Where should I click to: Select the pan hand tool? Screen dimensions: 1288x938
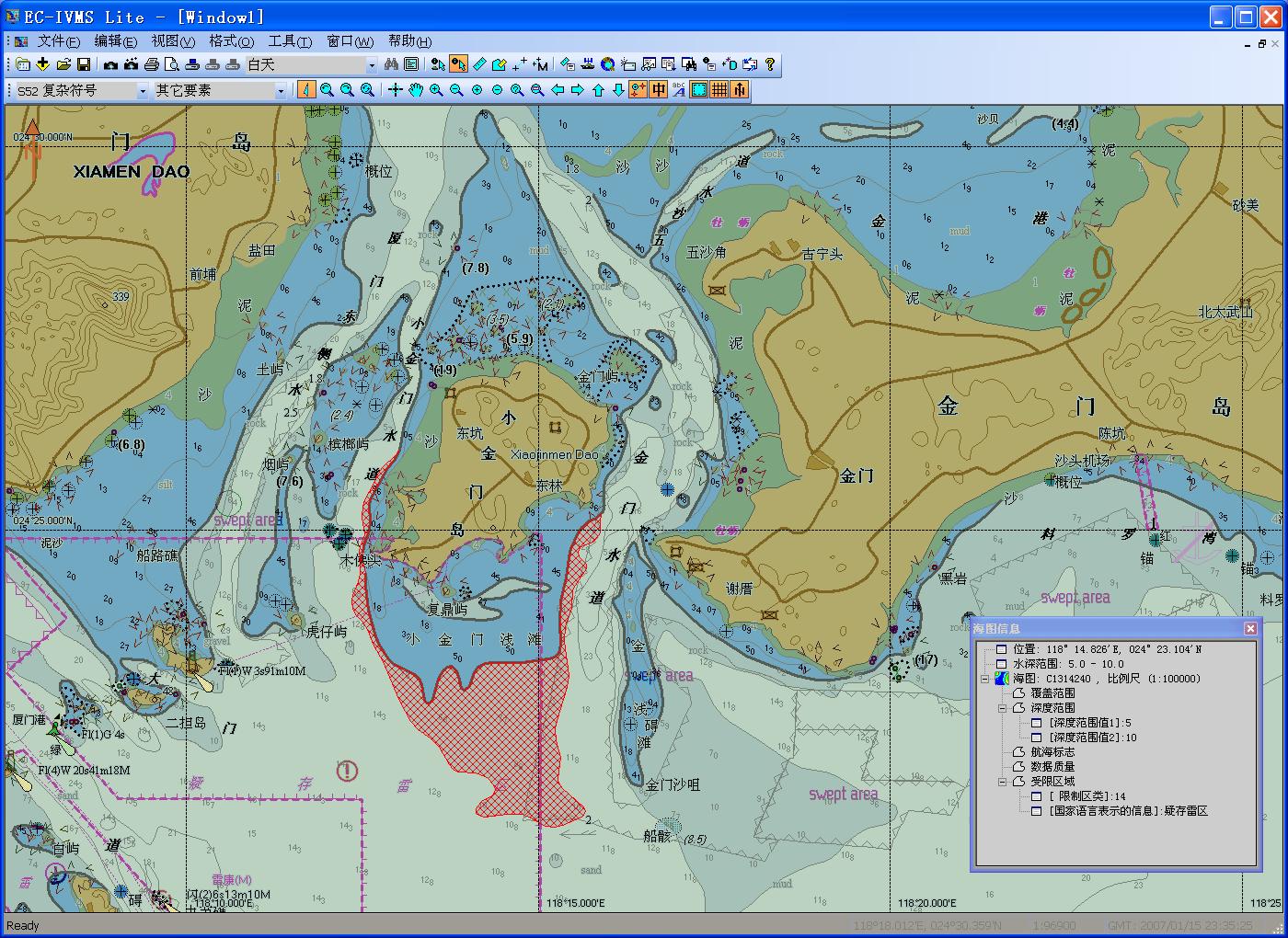(x=416, y=90)
